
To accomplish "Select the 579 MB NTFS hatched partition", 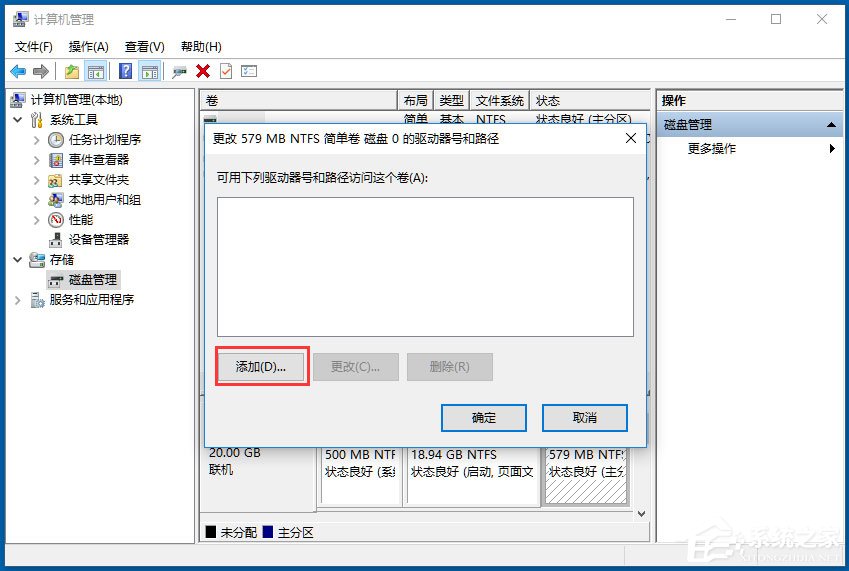I will 586,476.
